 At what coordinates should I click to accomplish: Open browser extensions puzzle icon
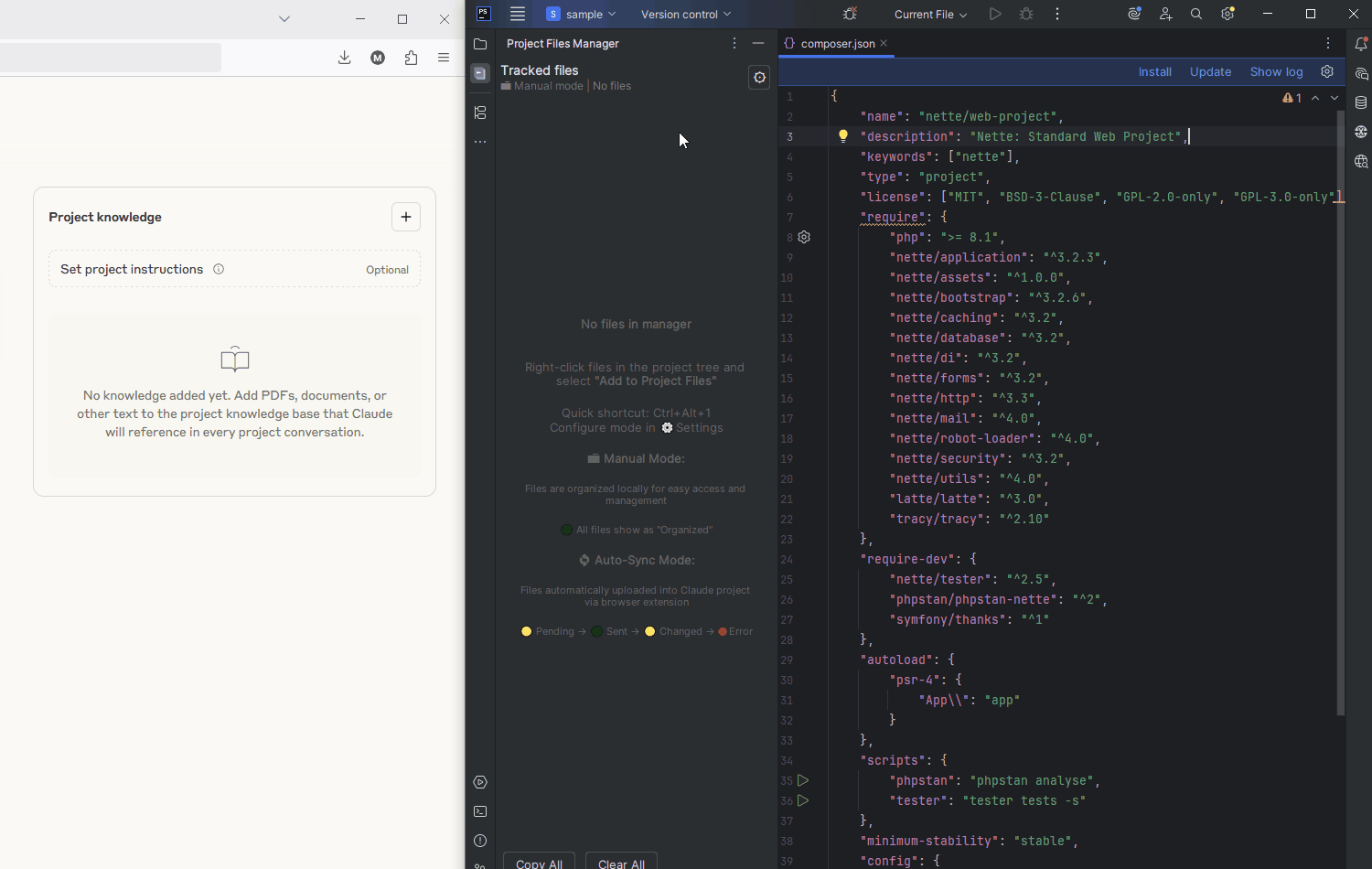click(x=411, y=58)
